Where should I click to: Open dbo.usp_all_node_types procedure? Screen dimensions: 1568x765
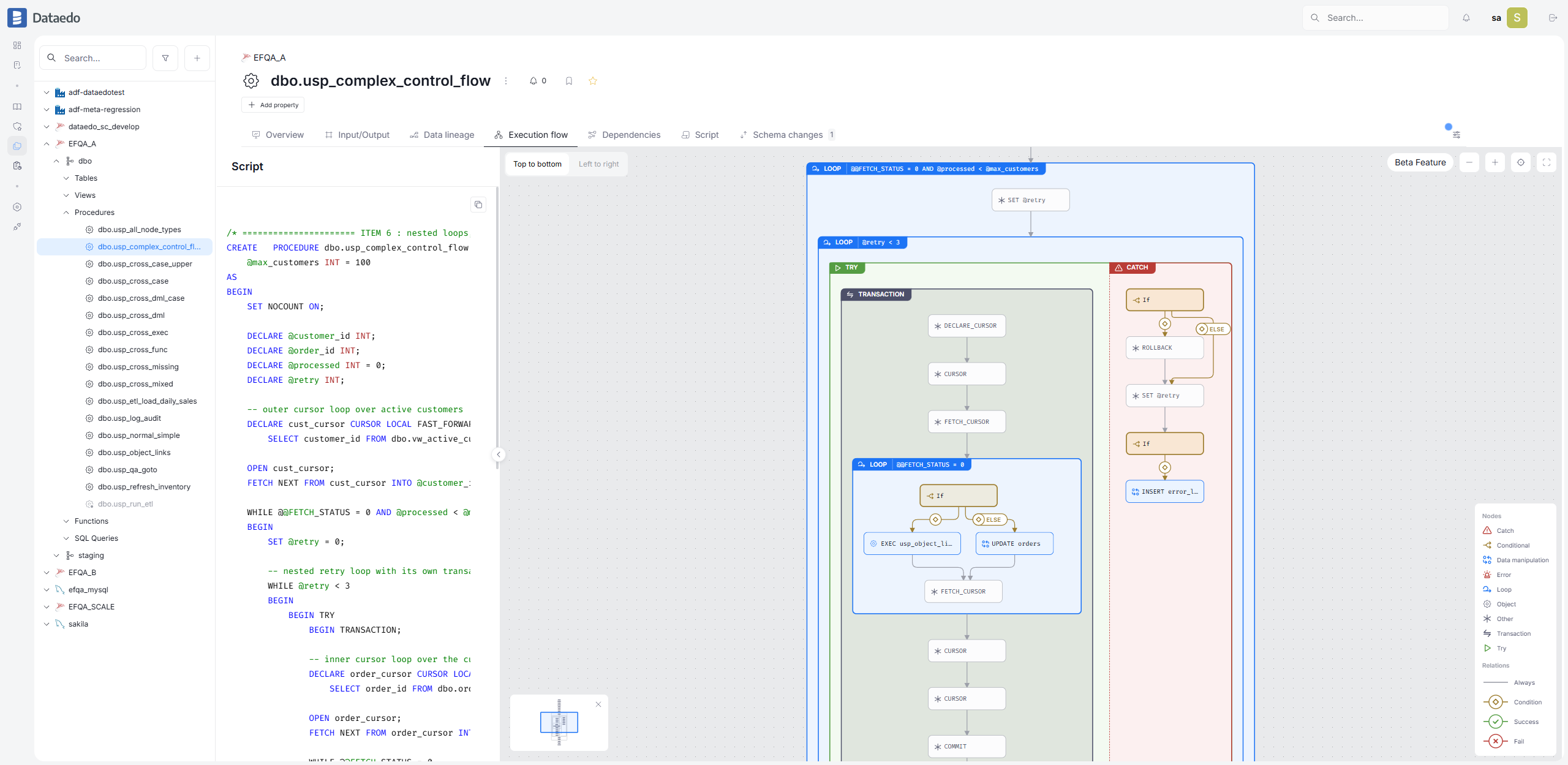point(139,230)
